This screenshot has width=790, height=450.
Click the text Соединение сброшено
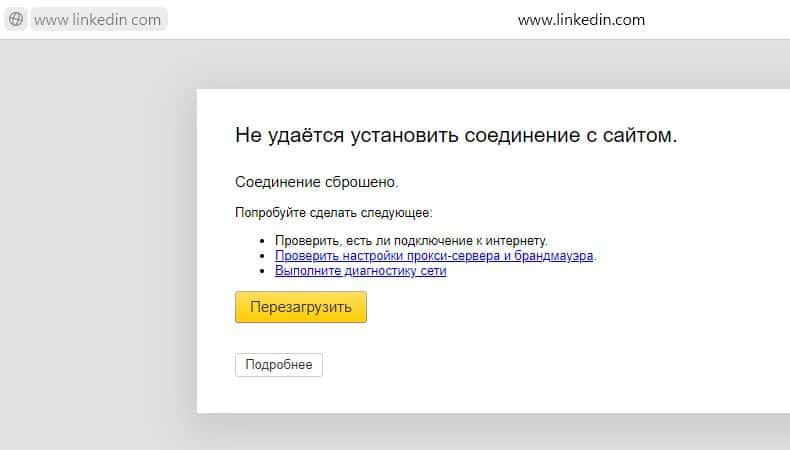tap(316, 182)
